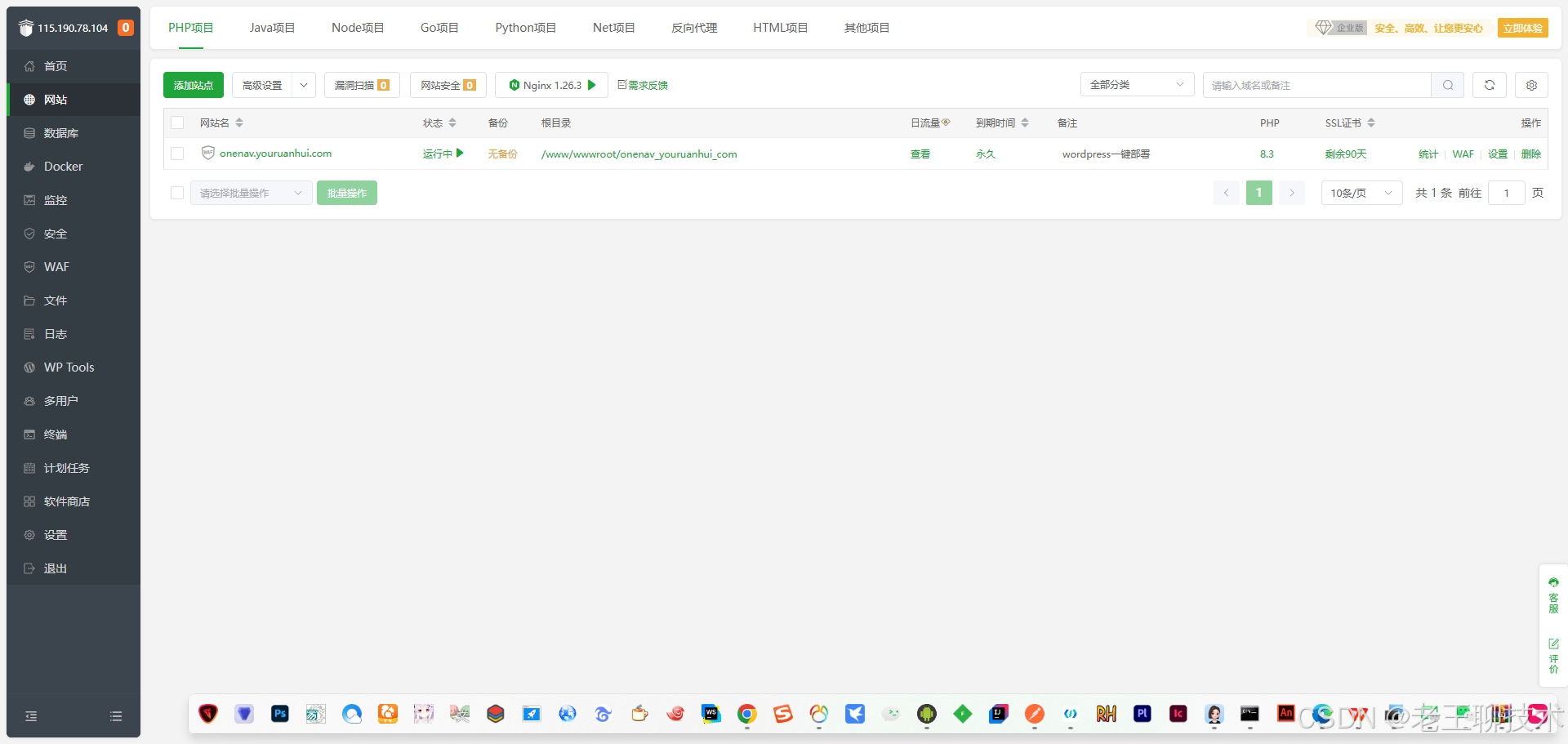Toggle the 运行中 running status of the site
1568x744 pixels.
pos(443,154)
